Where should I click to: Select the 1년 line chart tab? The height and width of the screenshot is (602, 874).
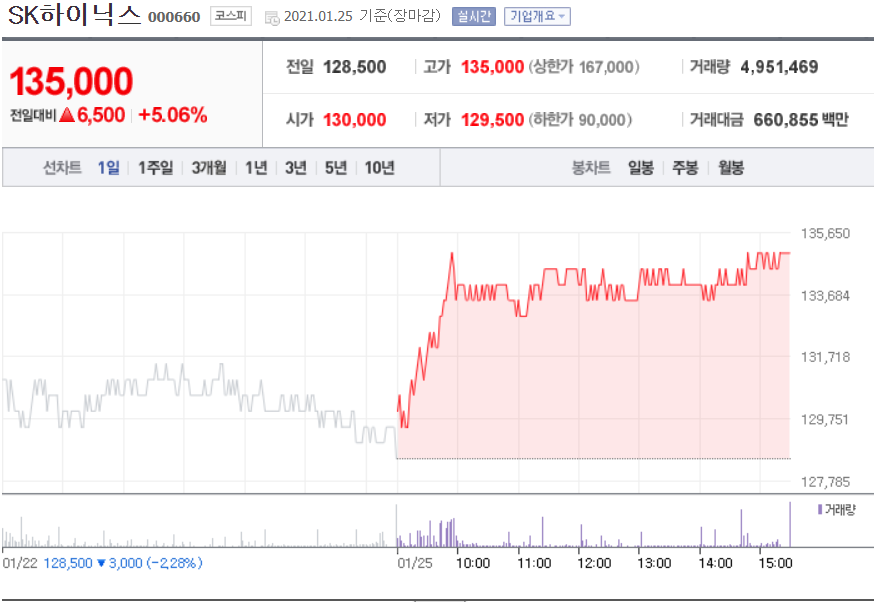[x=256, y=167]
